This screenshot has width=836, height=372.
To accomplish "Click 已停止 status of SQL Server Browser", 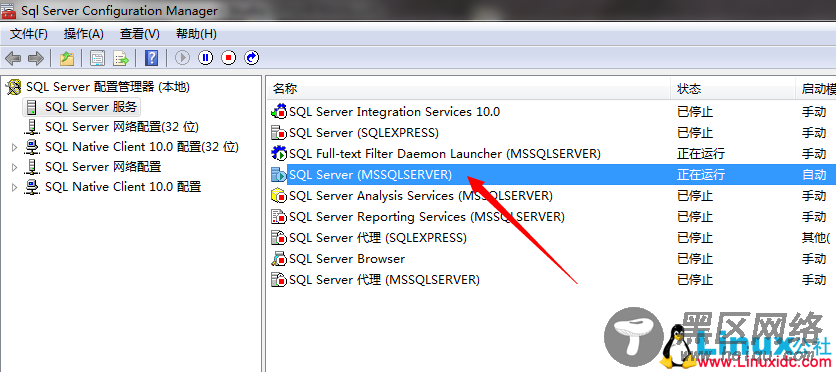I will (695, 258).
